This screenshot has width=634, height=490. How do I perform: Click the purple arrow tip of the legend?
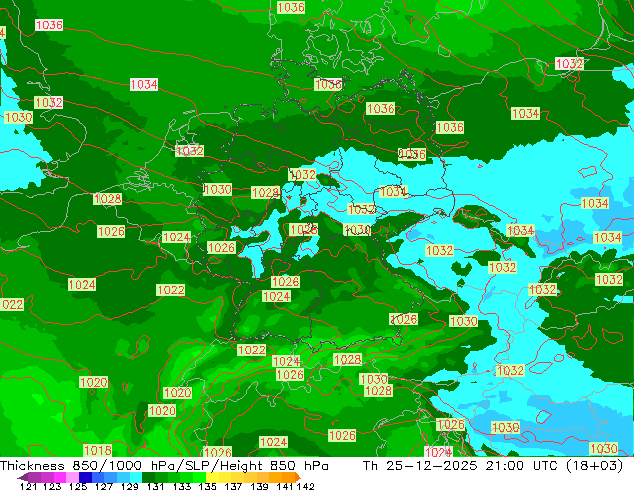pos(23,477)
